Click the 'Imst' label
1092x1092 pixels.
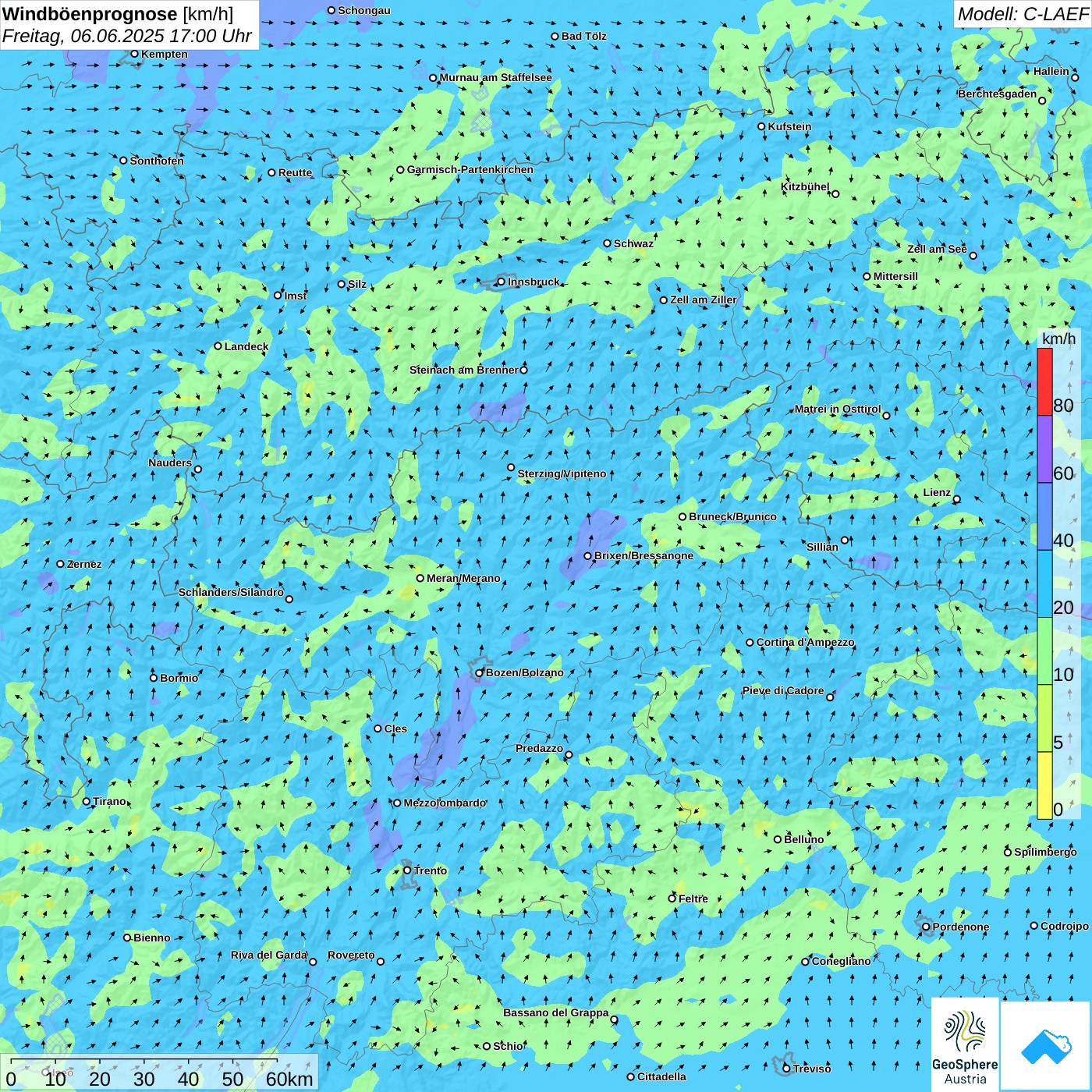click(x=295, y=296)
